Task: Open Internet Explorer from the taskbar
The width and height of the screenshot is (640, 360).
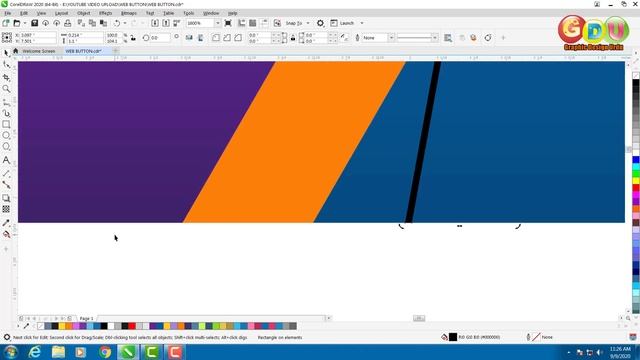Action: tap(35, 352)
